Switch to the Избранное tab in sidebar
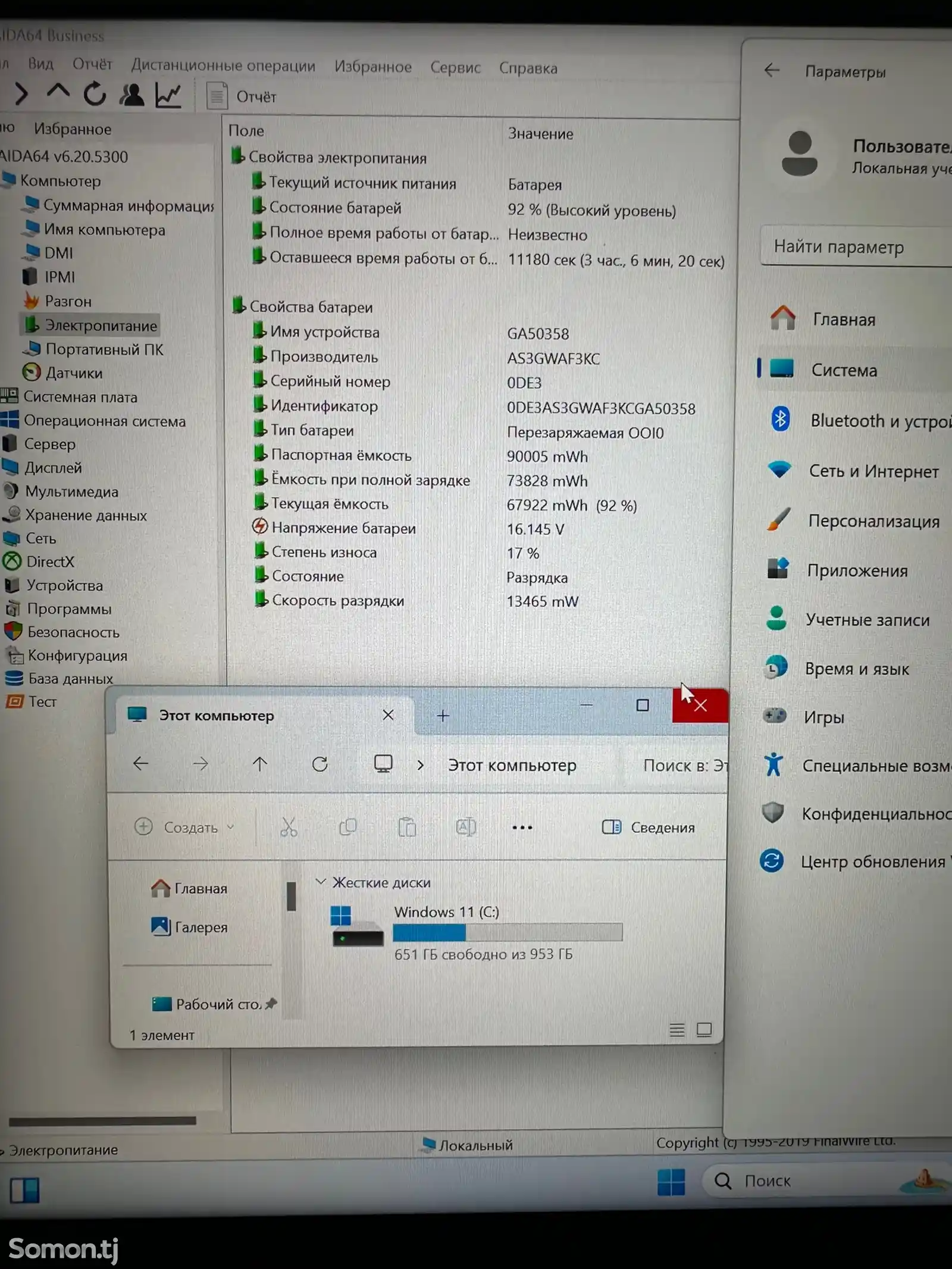952x1269 pixels. click(x=73, y=129)
